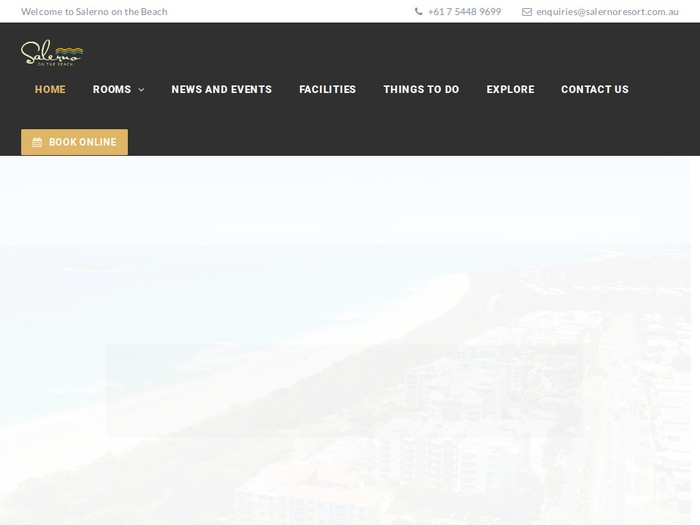Select Things To Do in the navigation
Viewport: 700px width, 525px height.
pos(421,89)
